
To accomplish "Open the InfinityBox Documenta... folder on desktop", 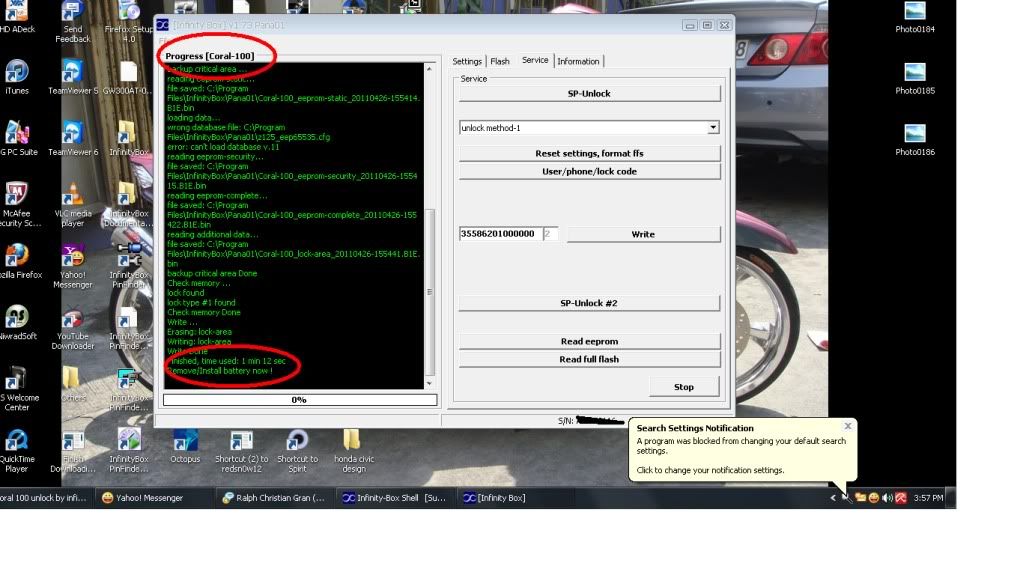I will point(129,206).
